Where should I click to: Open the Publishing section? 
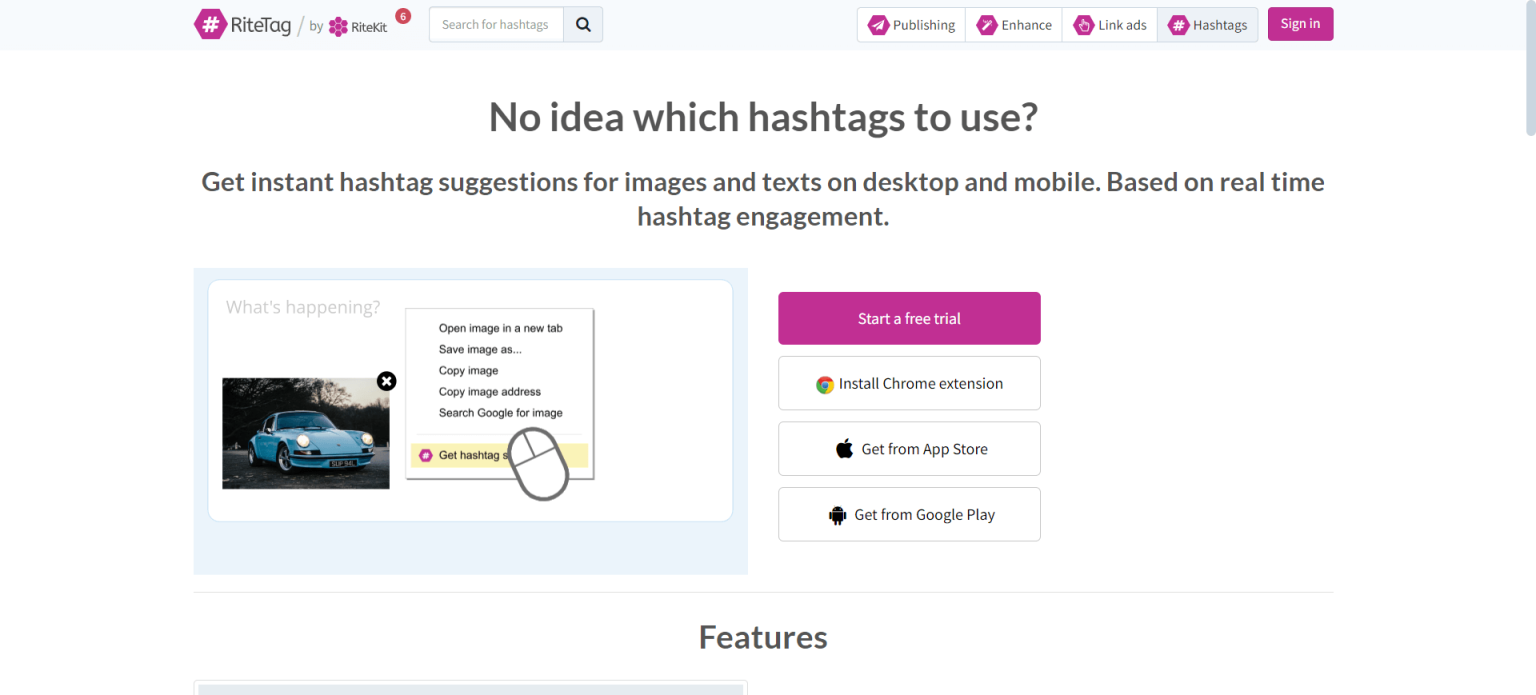[911, 24]
